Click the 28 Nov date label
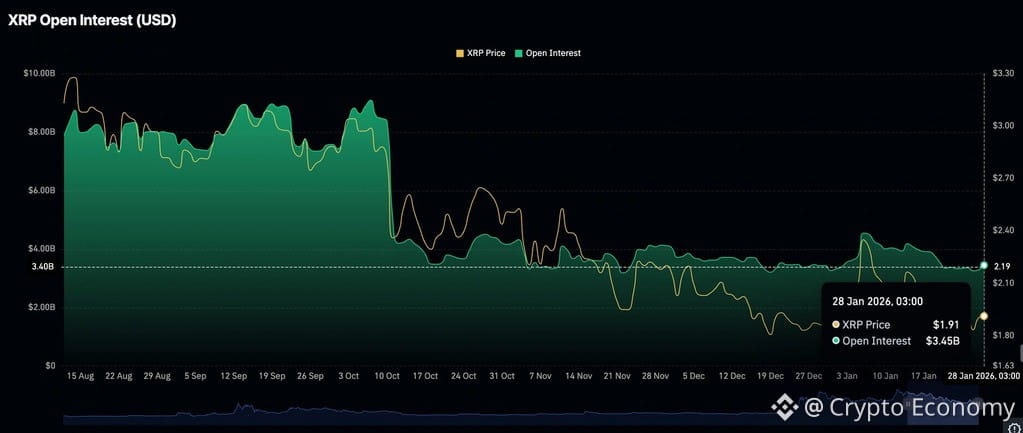 pos(655,377)
